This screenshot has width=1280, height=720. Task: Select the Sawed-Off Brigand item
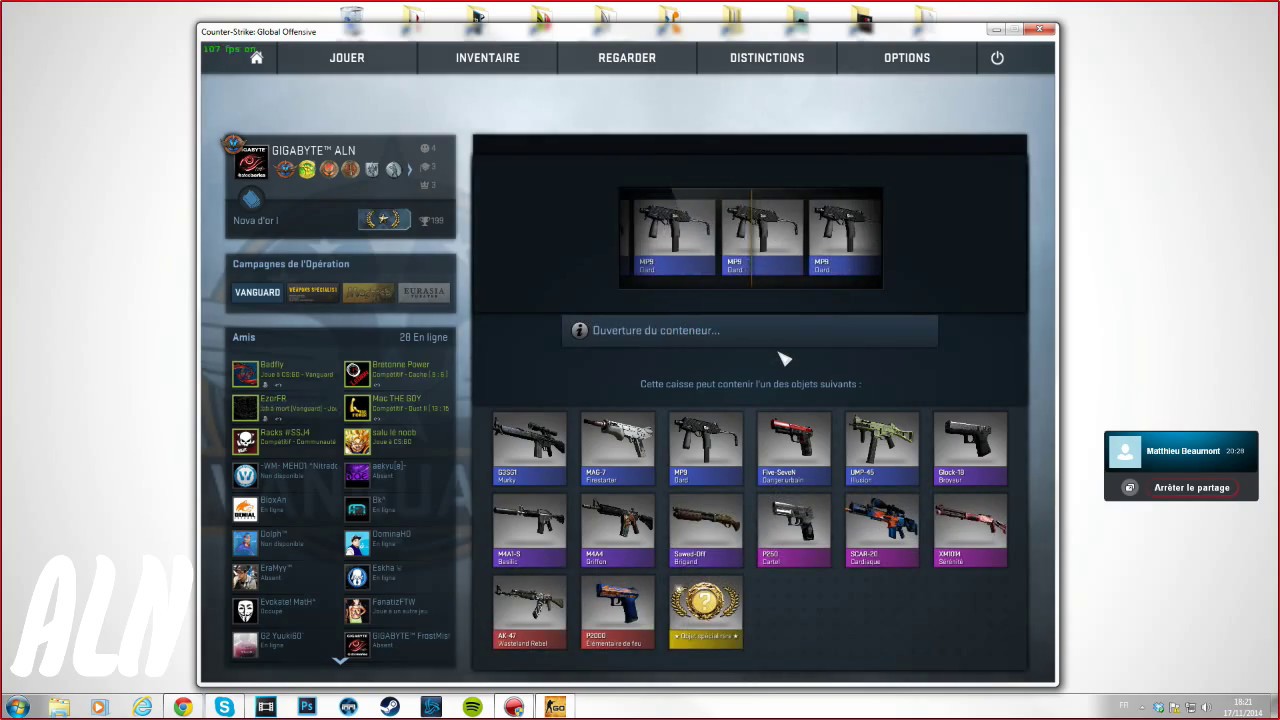706,530
